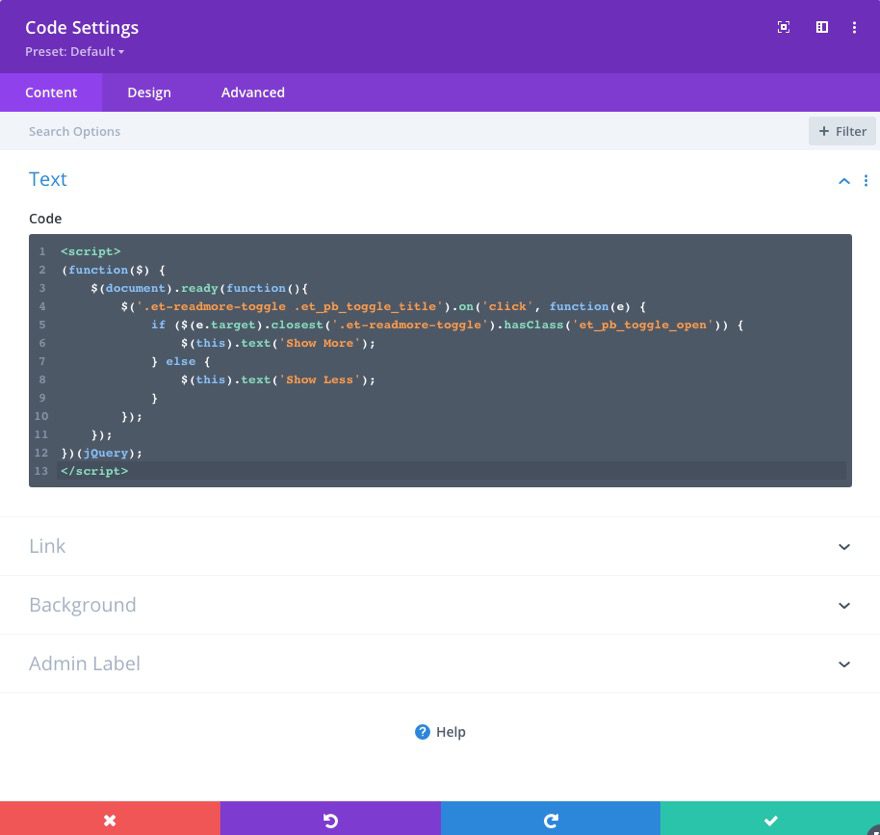The image size is (880, 835).
Task: Collapse the Text section chevron
Action: tap(843, 180)
